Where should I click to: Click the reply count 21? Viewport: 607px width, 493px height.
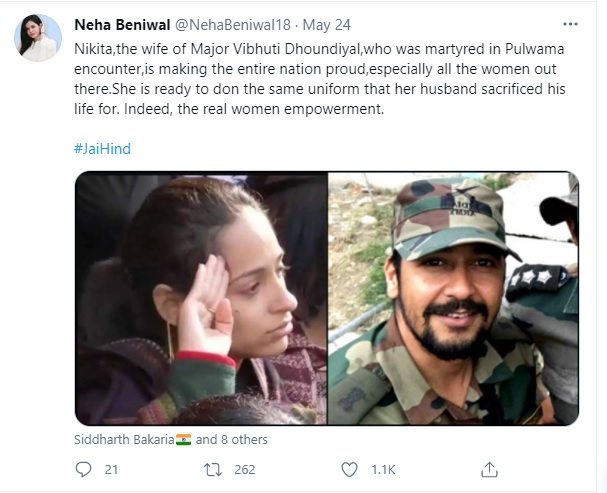click(x=112, y=469)
